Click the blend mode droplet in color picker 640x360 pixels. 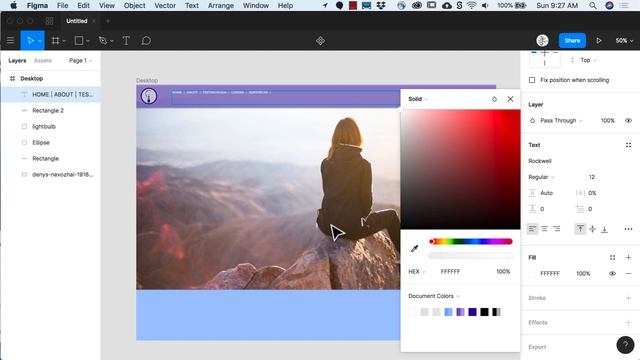pyautogui.click(x=494, y=99)
